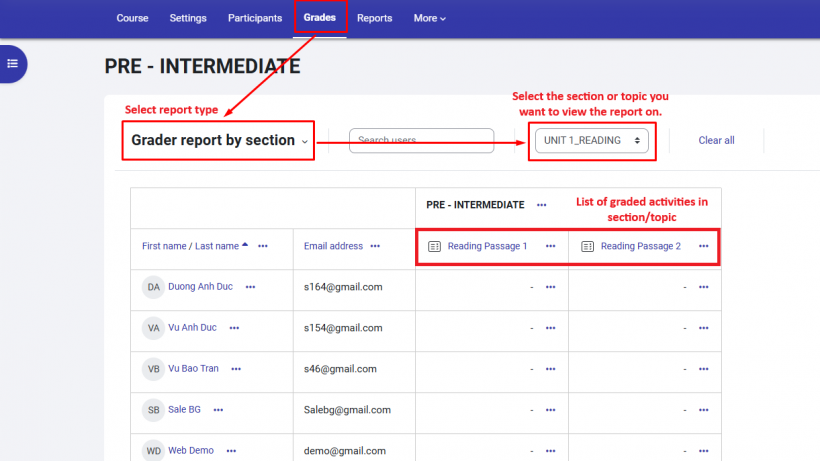Click the Reading Passage 1 activity icon

coord(434,246)
